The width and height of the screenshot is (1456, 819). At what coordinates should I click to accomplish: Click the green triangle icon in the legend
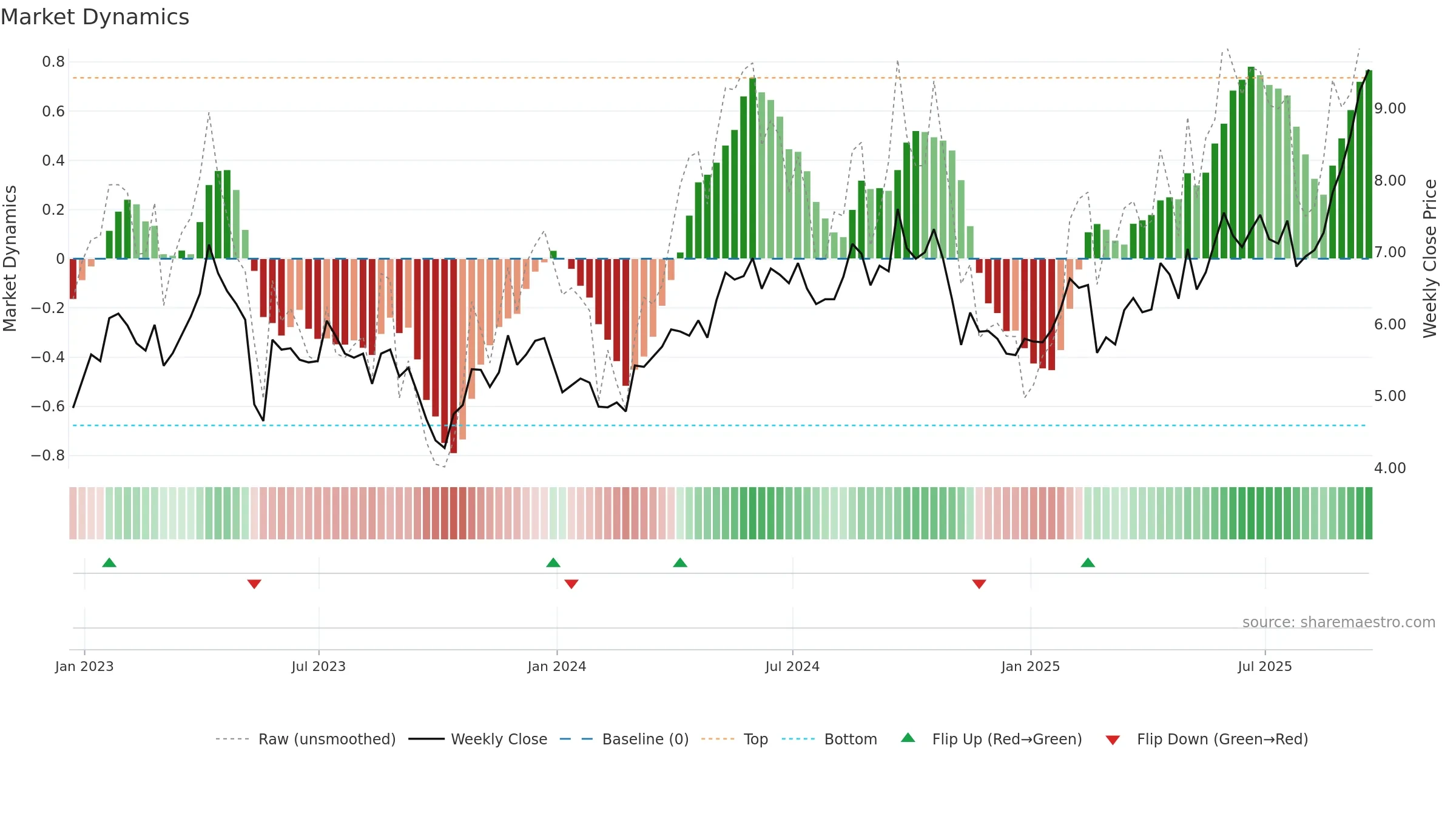(x=908, y=738)
